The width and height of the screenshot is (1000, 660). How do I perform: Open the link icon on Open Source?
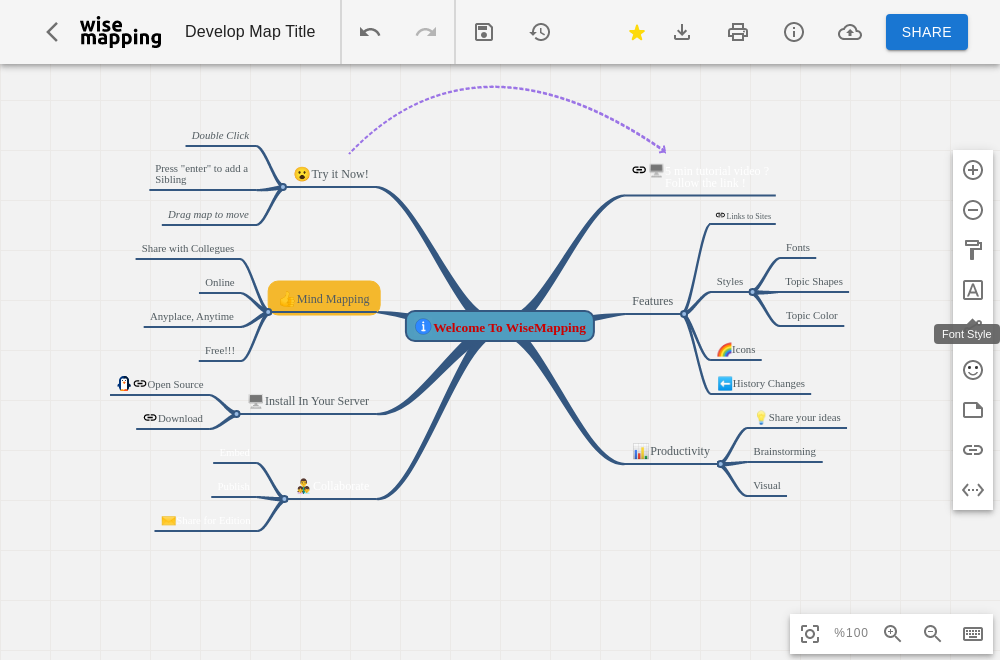140,383
